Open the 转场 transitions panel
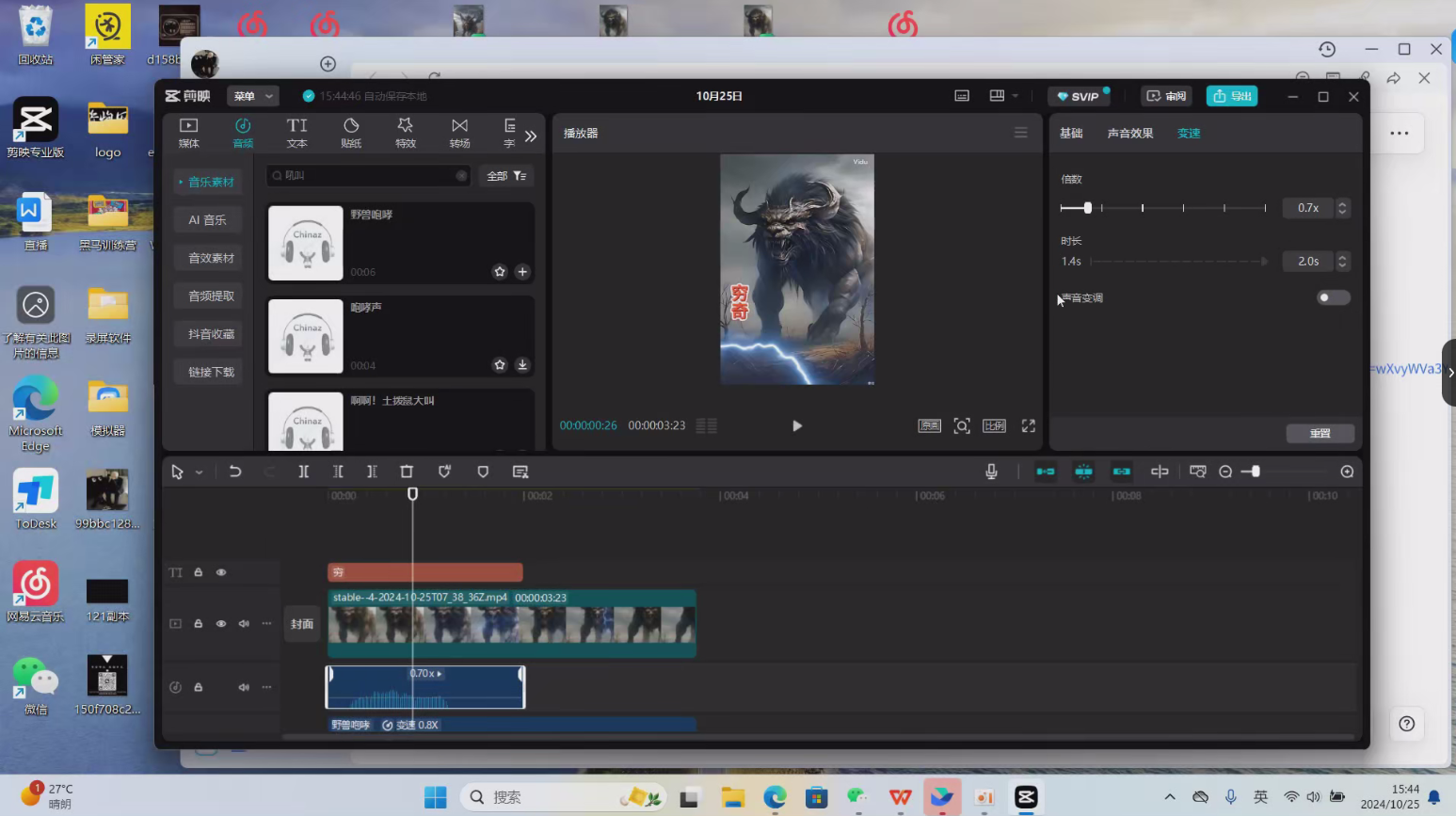Screen dimensions: 1456x816 coord(459,133)
